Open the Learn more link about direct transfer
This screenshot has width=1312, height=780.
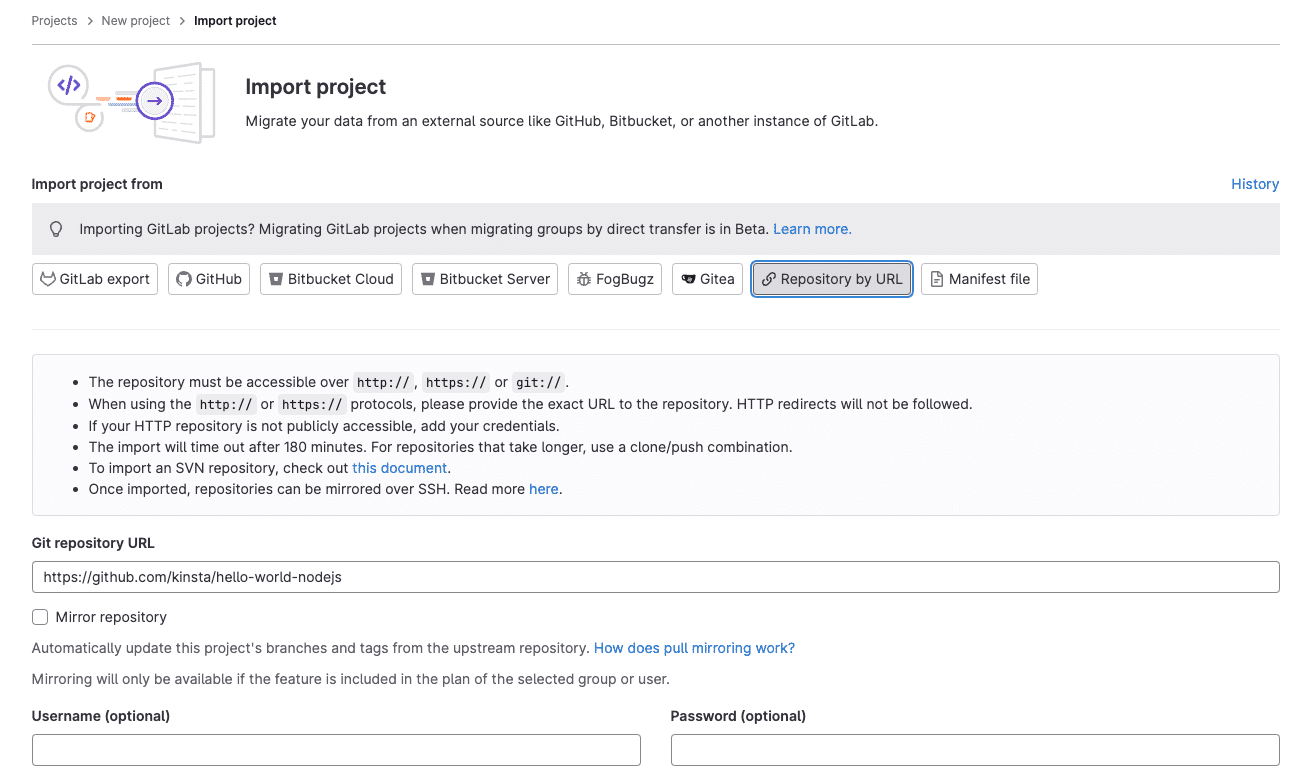pos(811,229)
